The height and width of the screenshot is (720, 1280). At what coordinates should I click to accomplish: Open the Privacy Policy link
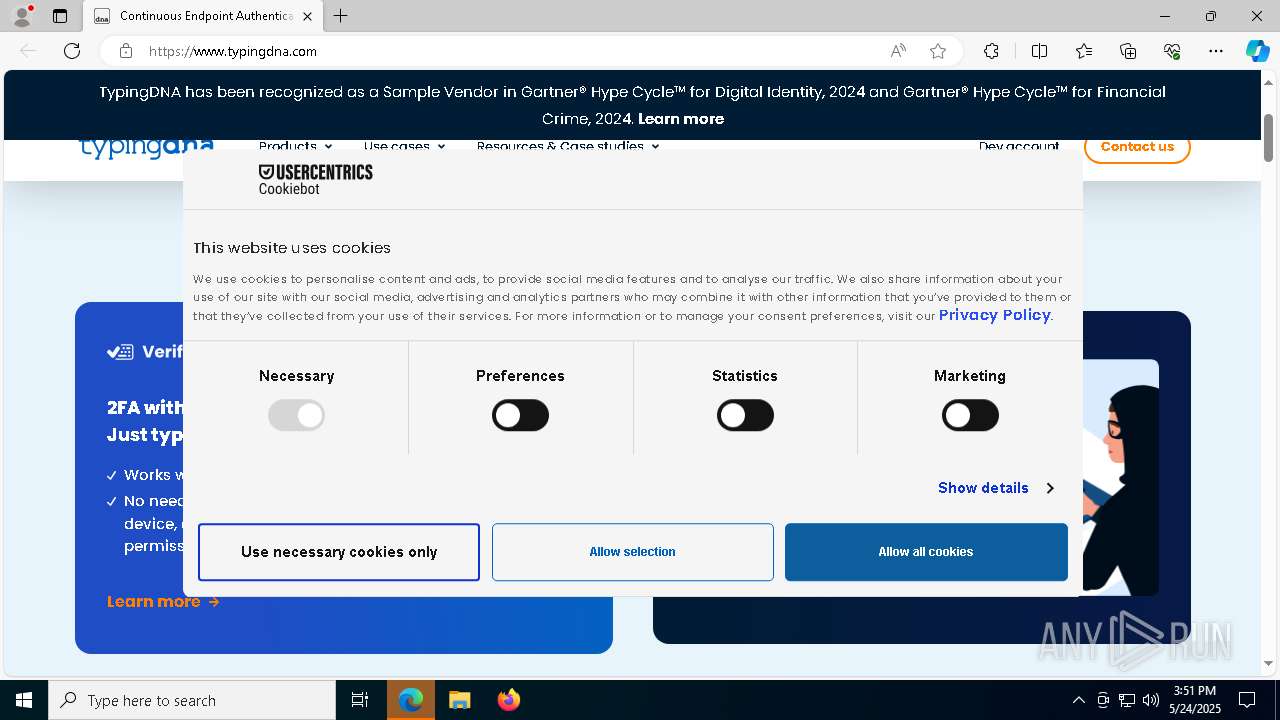(x=994, y=315)
